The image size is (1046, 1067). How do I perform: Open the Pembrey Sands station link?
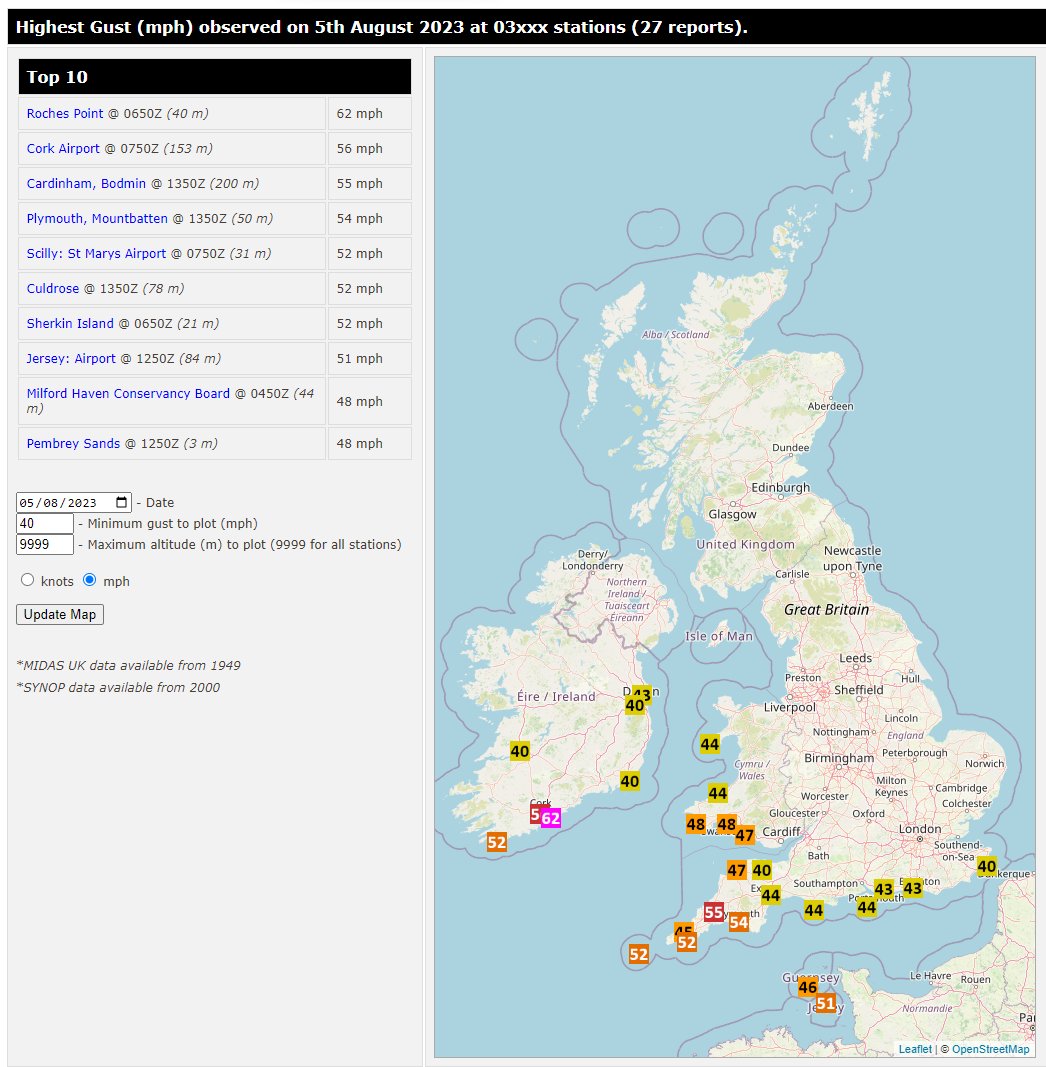(x=73, y=443)
